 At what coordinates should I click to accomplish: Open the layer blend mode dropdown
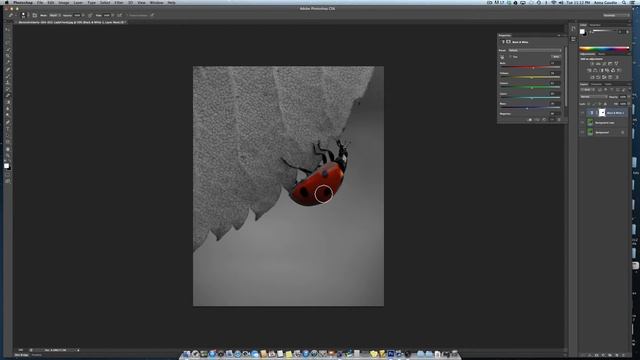coord(594,97)
